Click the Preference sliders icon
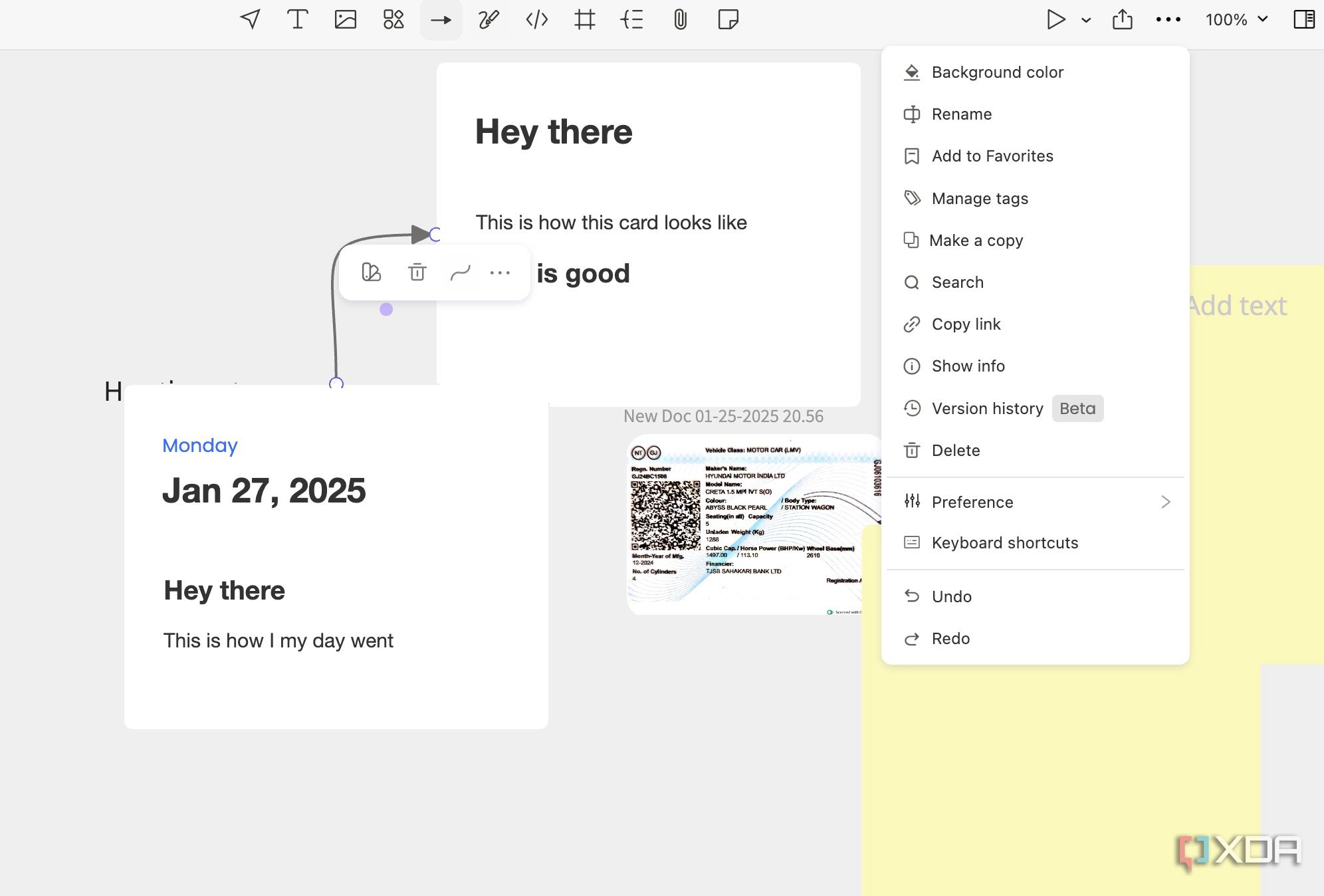 [x=912, y=501]
